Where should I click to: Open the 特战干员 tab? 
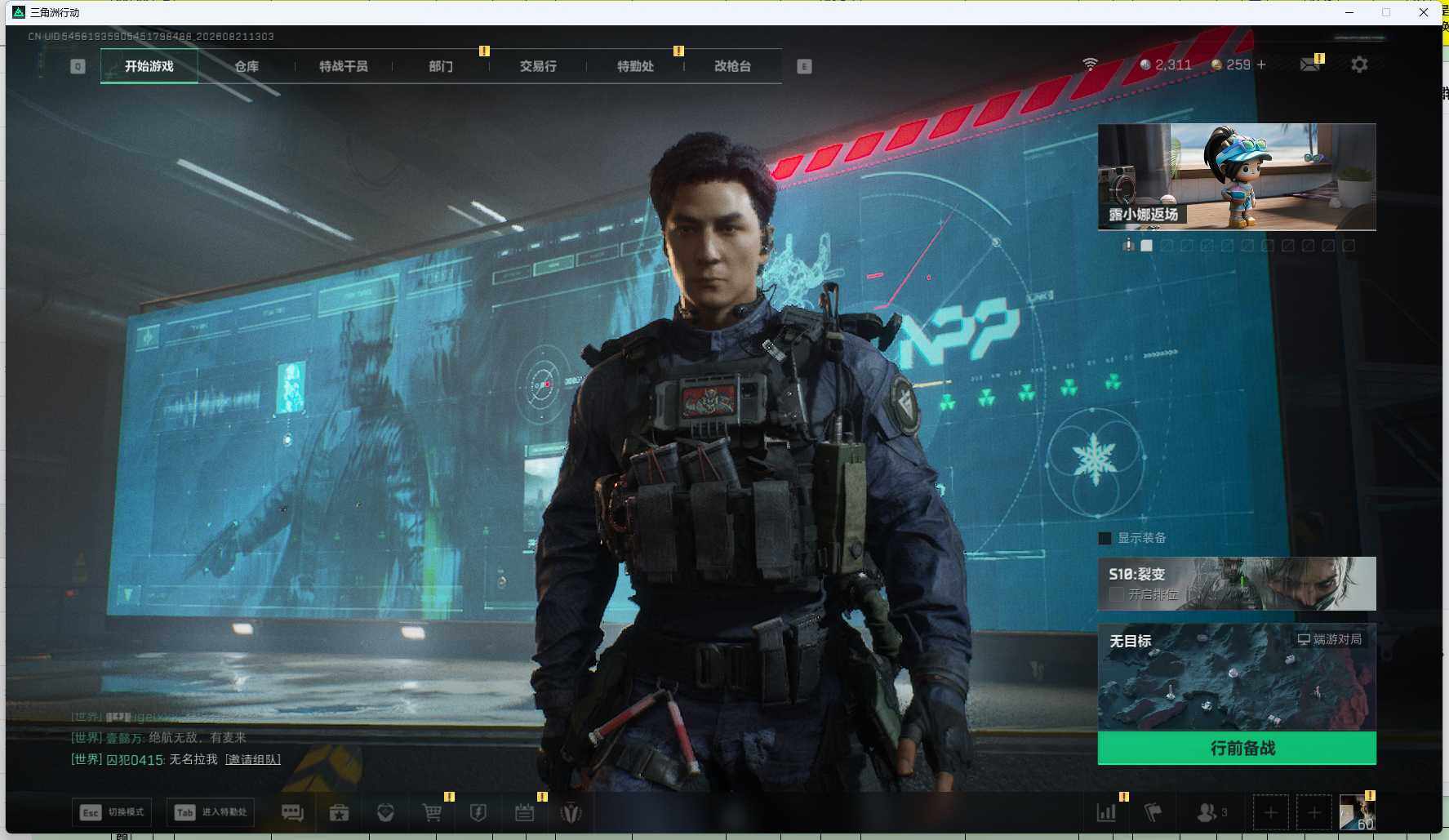point(344,66)
